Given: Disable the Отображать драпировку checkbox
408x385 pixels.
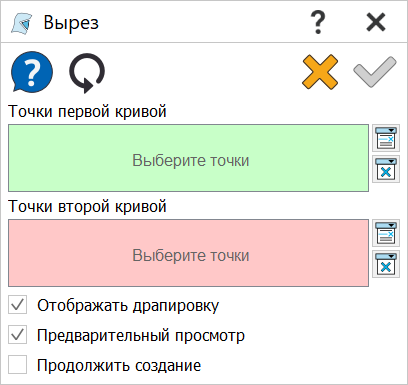Looking at the screenshot, I should click(x=18, y=305).
